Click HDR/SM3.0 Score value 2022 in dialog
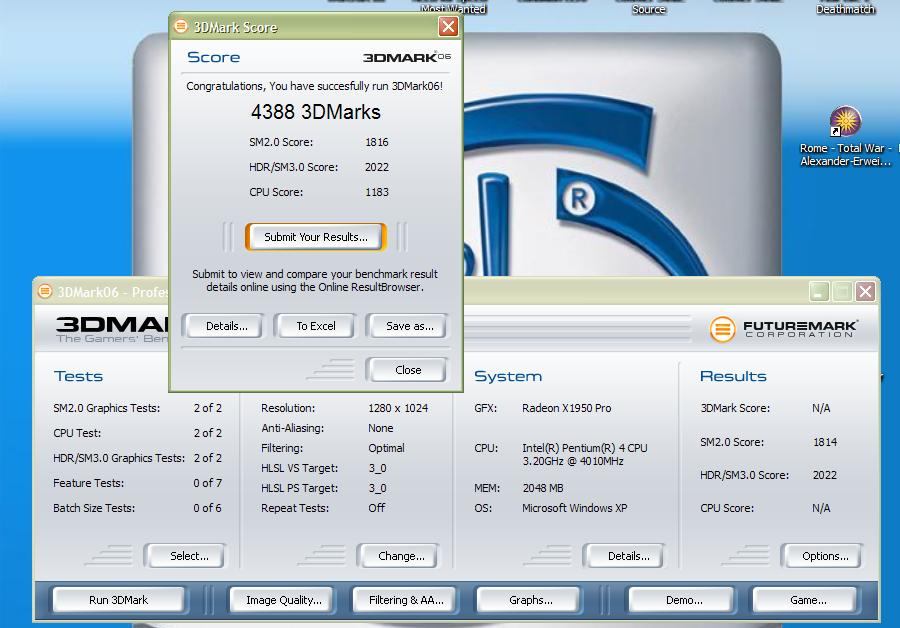900x628 pixels. click(377, 167)
